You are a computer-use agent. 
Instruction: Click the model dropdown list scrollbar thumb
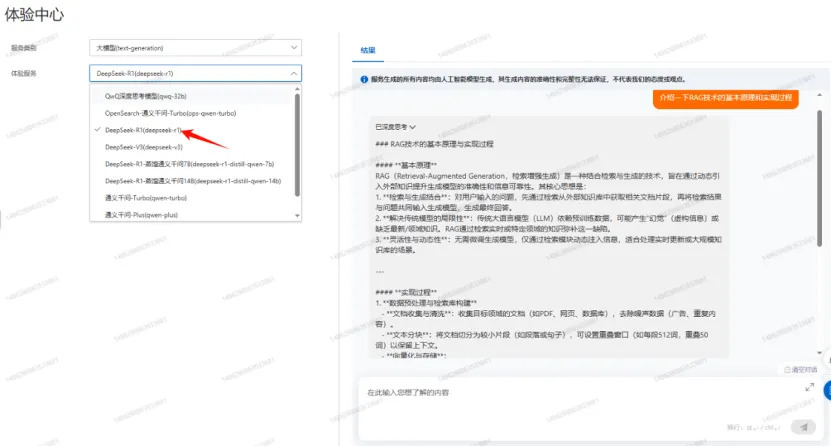[297, 146]
